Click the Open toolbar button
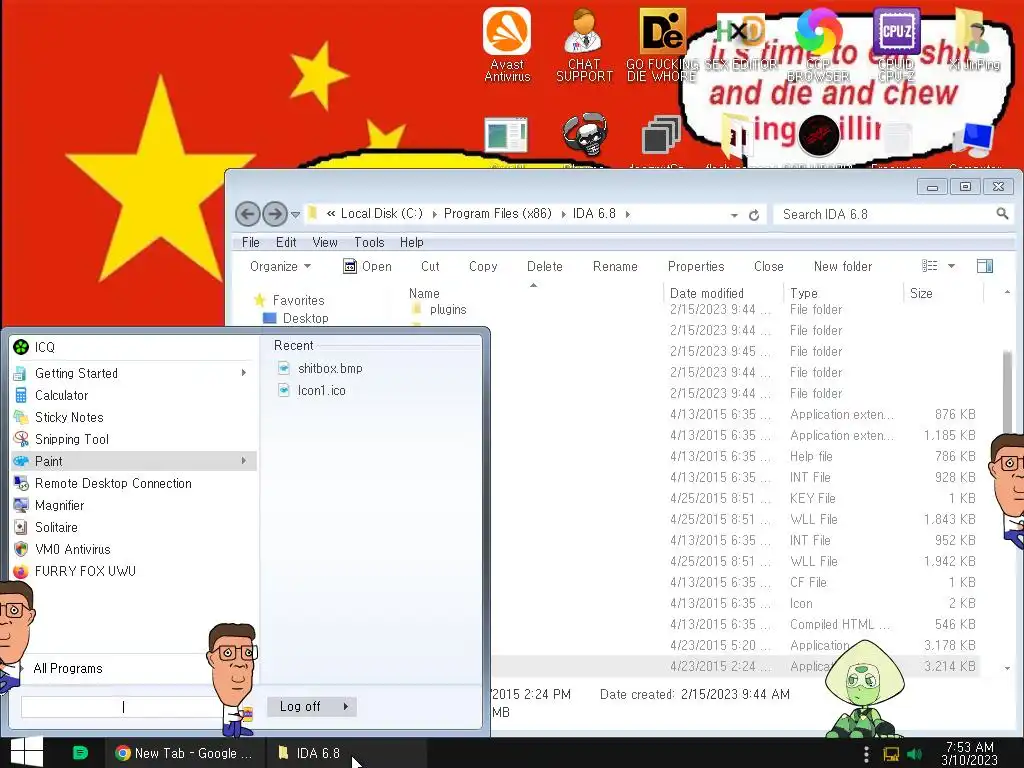This screenshot has height=768, width=1024. coord(368,266)
